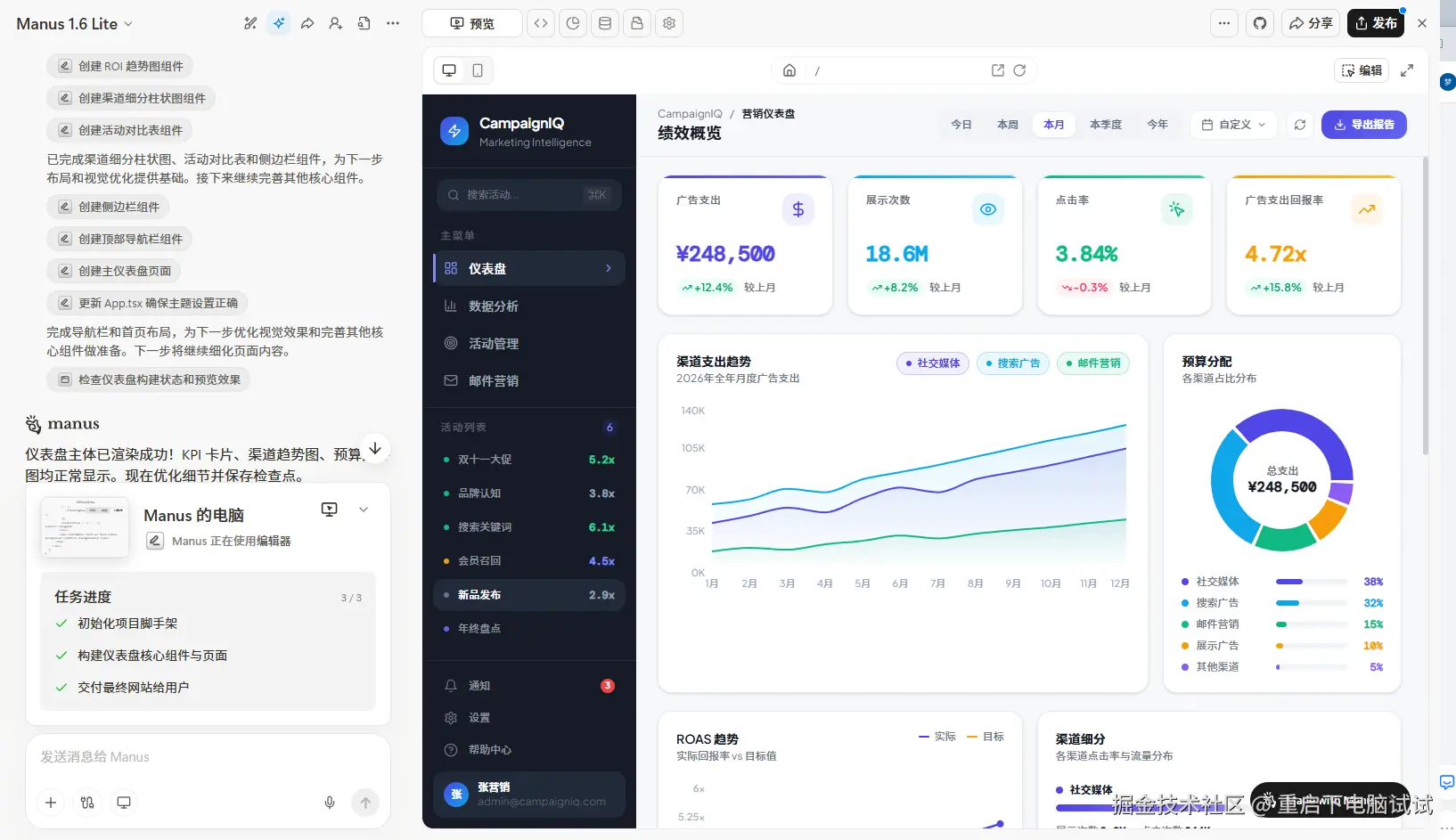Open the database icon tab
The width and height of the screenshot is (1456, 840).
click(x=605, y=23)
